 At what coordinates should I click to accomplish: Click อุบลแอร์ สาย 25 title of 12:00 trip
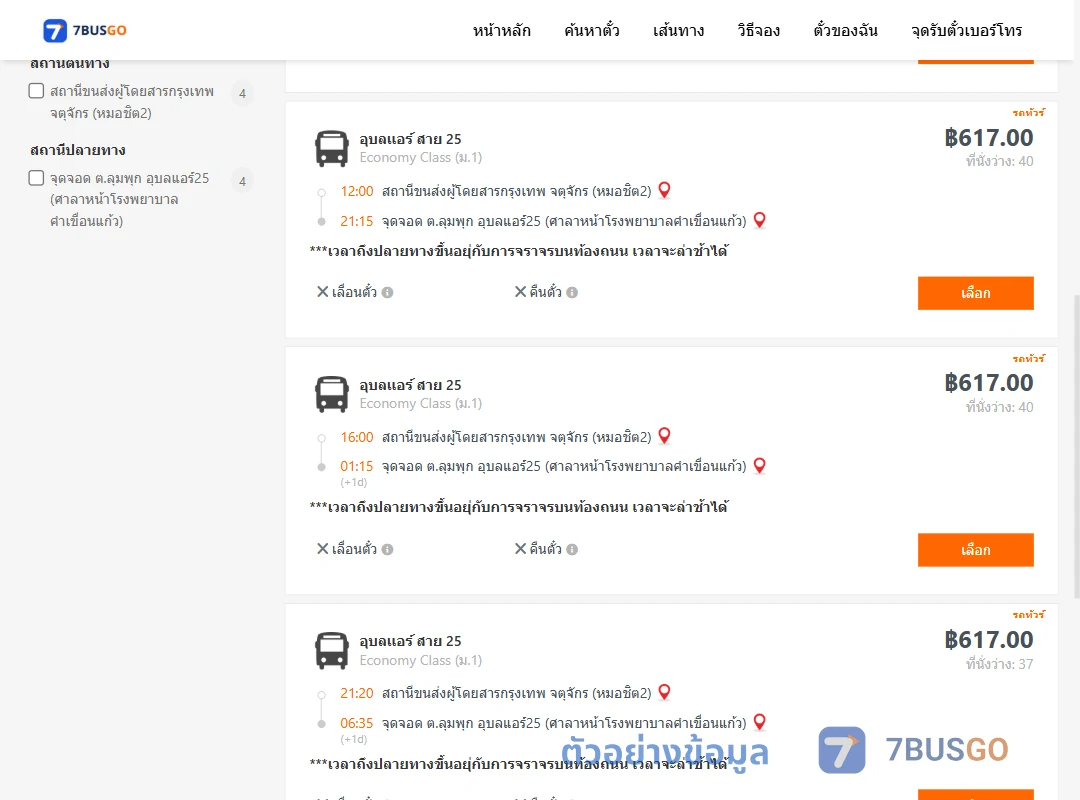[411, 139]
